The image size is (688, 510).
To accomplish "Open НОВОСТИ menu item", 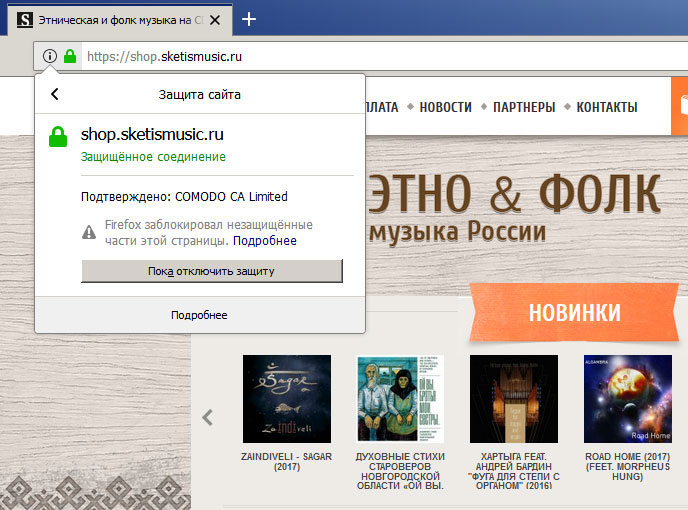I will coord(445,107).
